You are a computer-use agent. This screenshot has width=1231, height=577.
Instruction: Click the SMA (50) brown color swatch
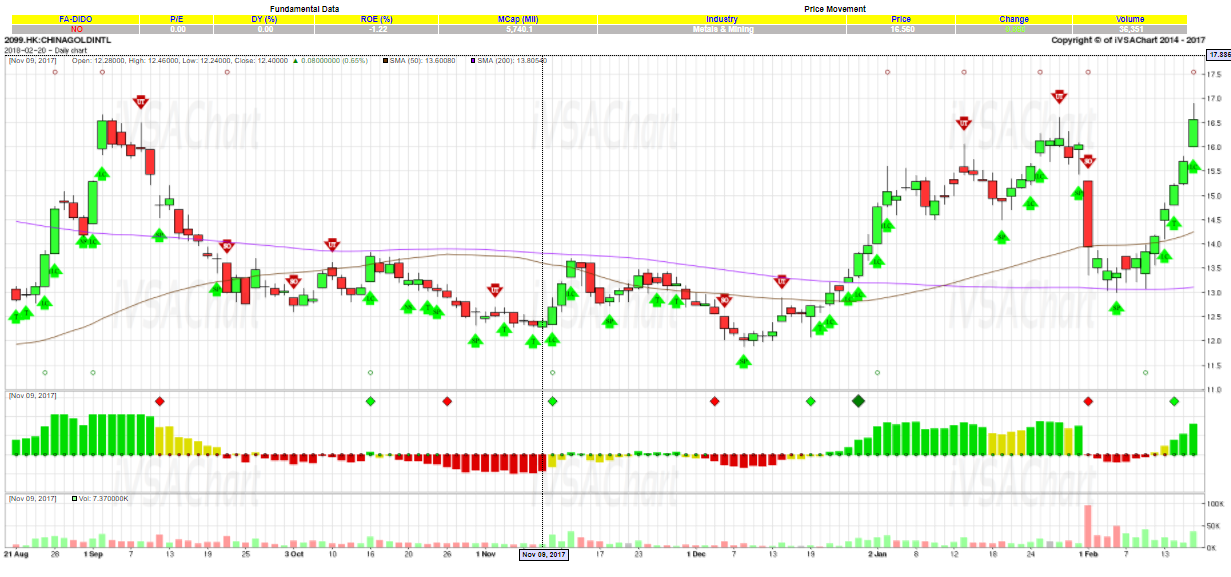[x=386, y=61]
